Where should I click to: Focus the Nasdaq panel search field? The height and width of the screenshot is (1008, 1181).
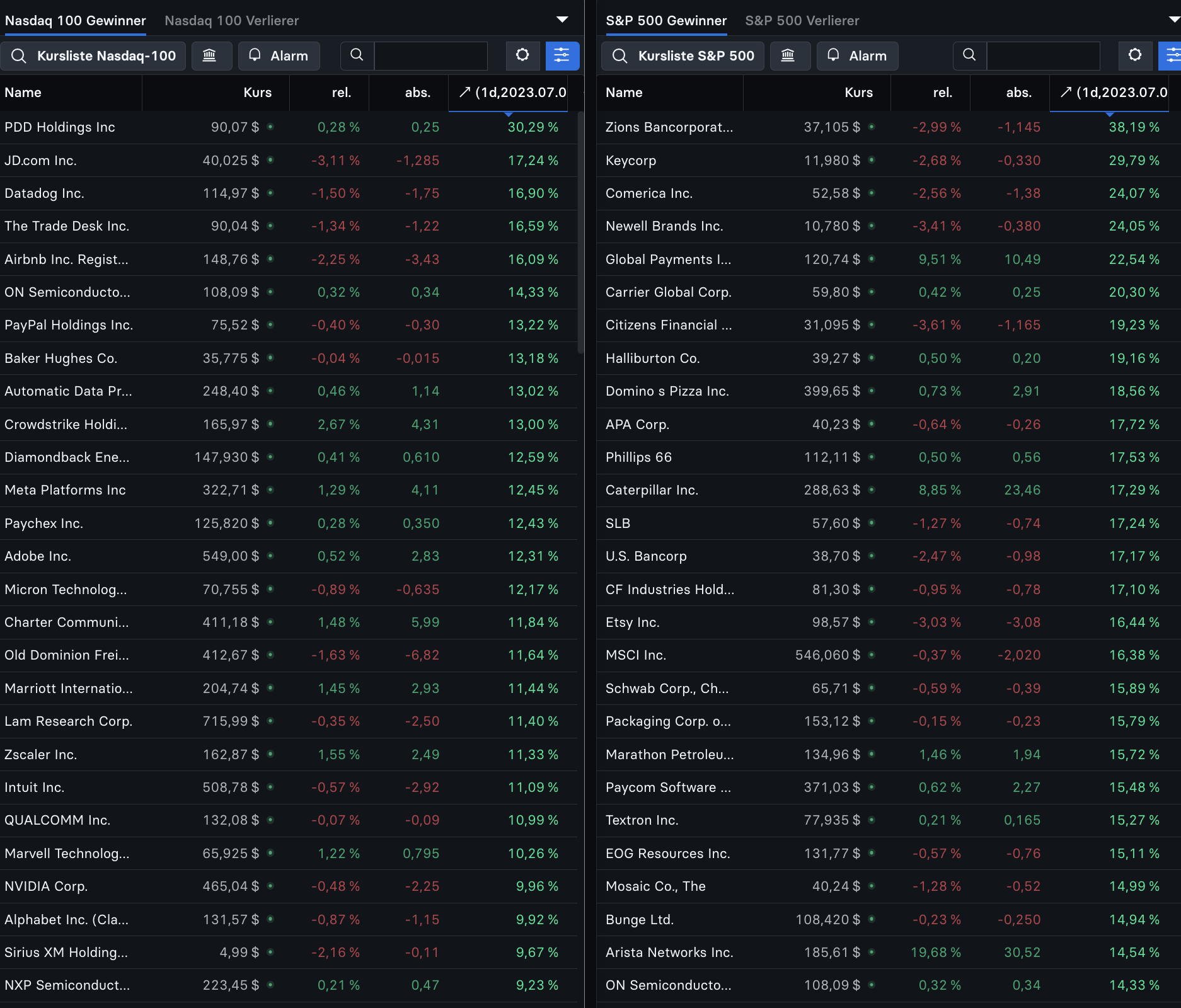pyautogui.click(x=430, y=56)
